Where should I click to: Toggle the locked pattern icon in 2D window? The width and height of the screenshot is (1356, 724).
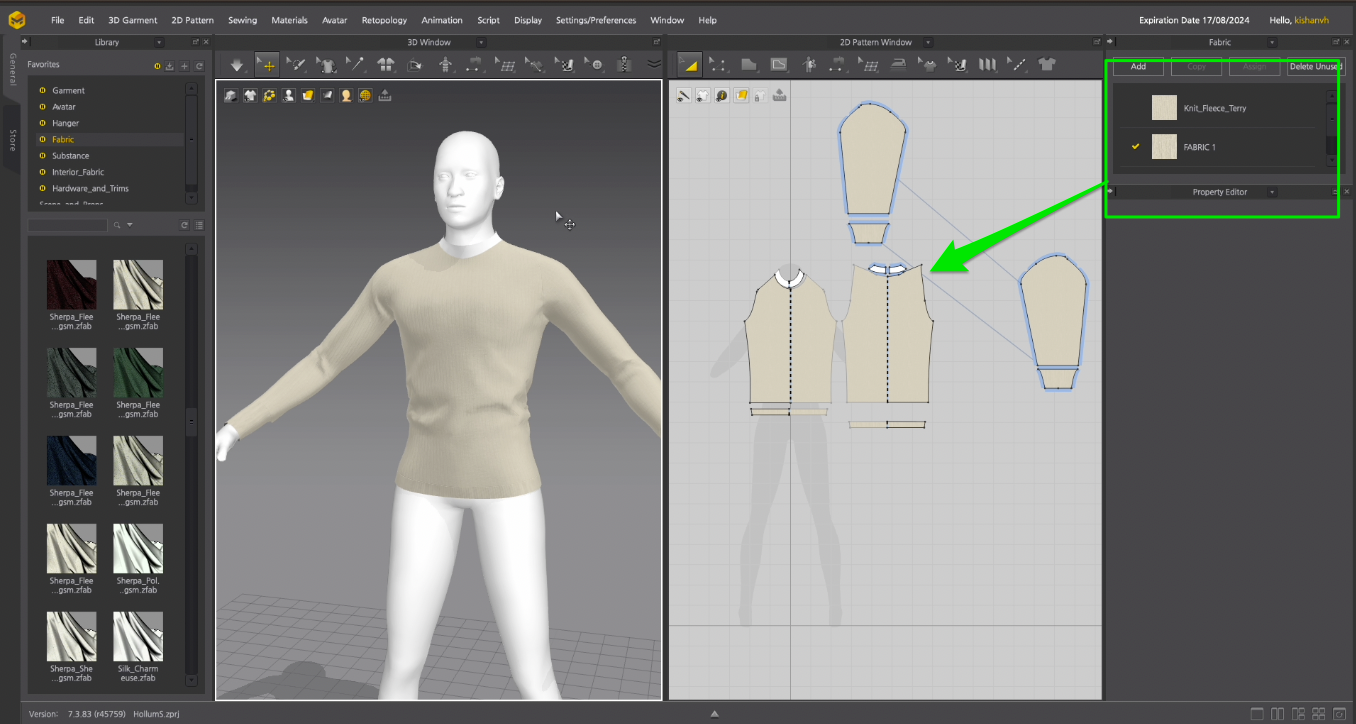pos(760,95)
